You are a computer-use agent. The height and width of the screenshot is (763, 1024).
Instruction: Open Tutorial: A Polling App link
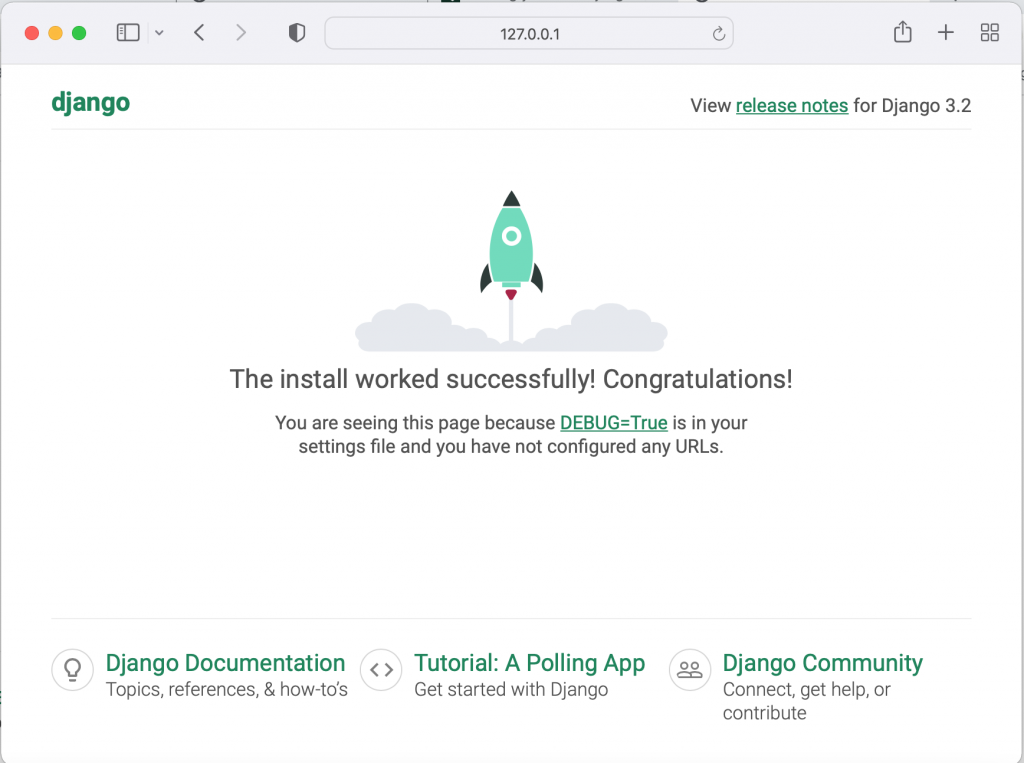(x=530, y=663)
